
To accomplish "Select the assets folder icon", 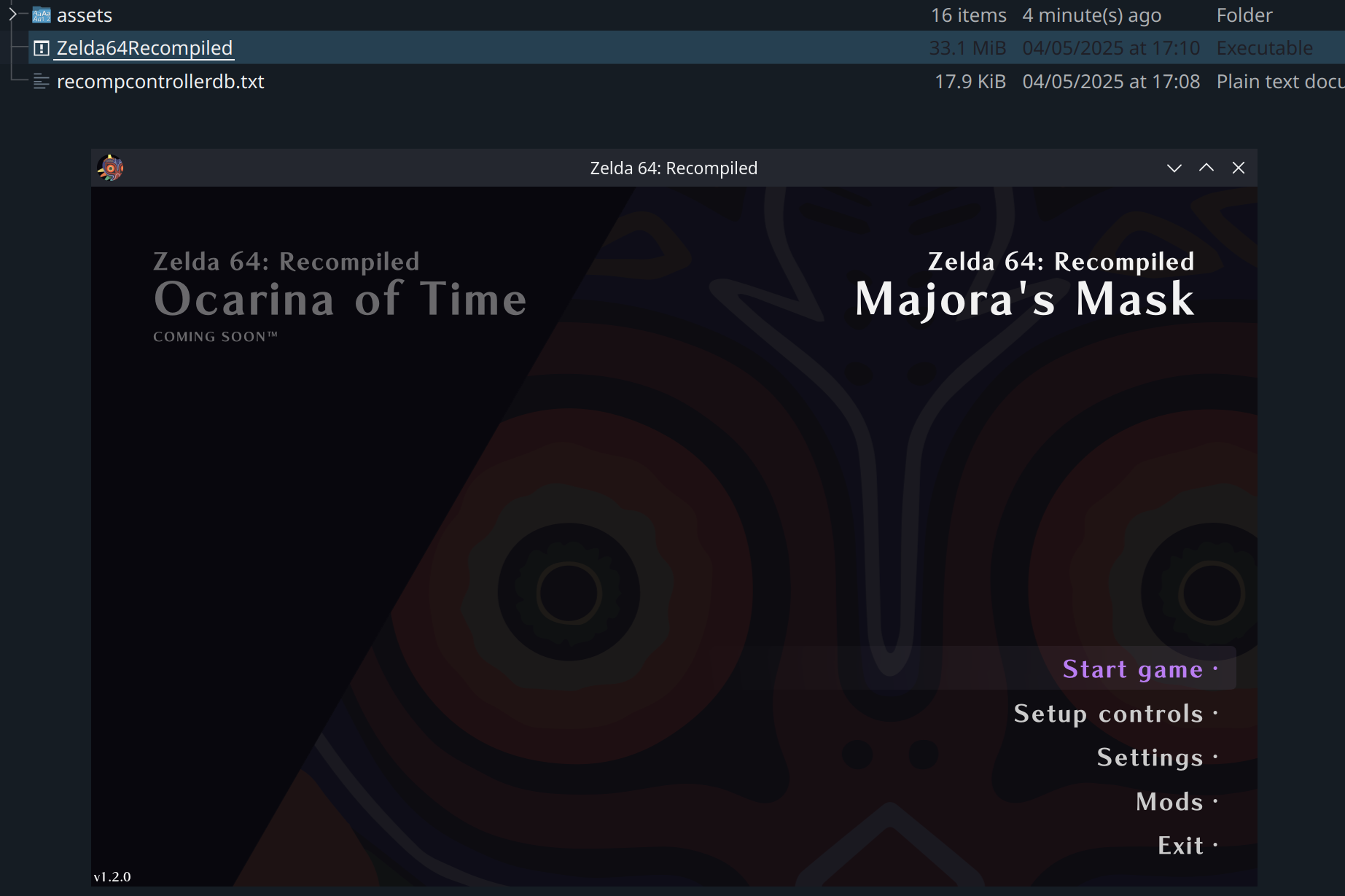I will pyautogui.click(x=42, y=15).
